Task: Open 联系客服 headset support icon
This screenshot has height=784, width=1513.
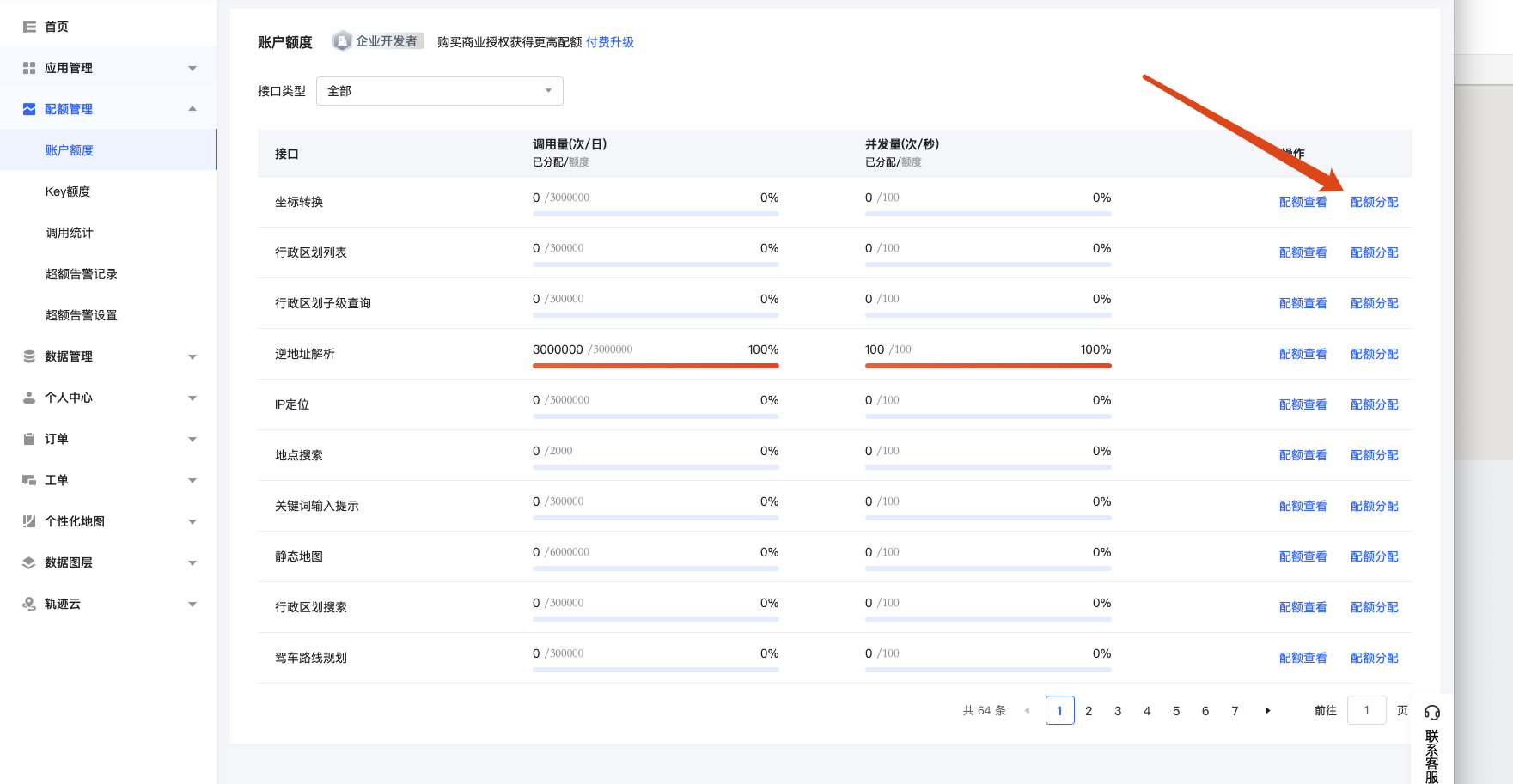Action: point(1431,713)
